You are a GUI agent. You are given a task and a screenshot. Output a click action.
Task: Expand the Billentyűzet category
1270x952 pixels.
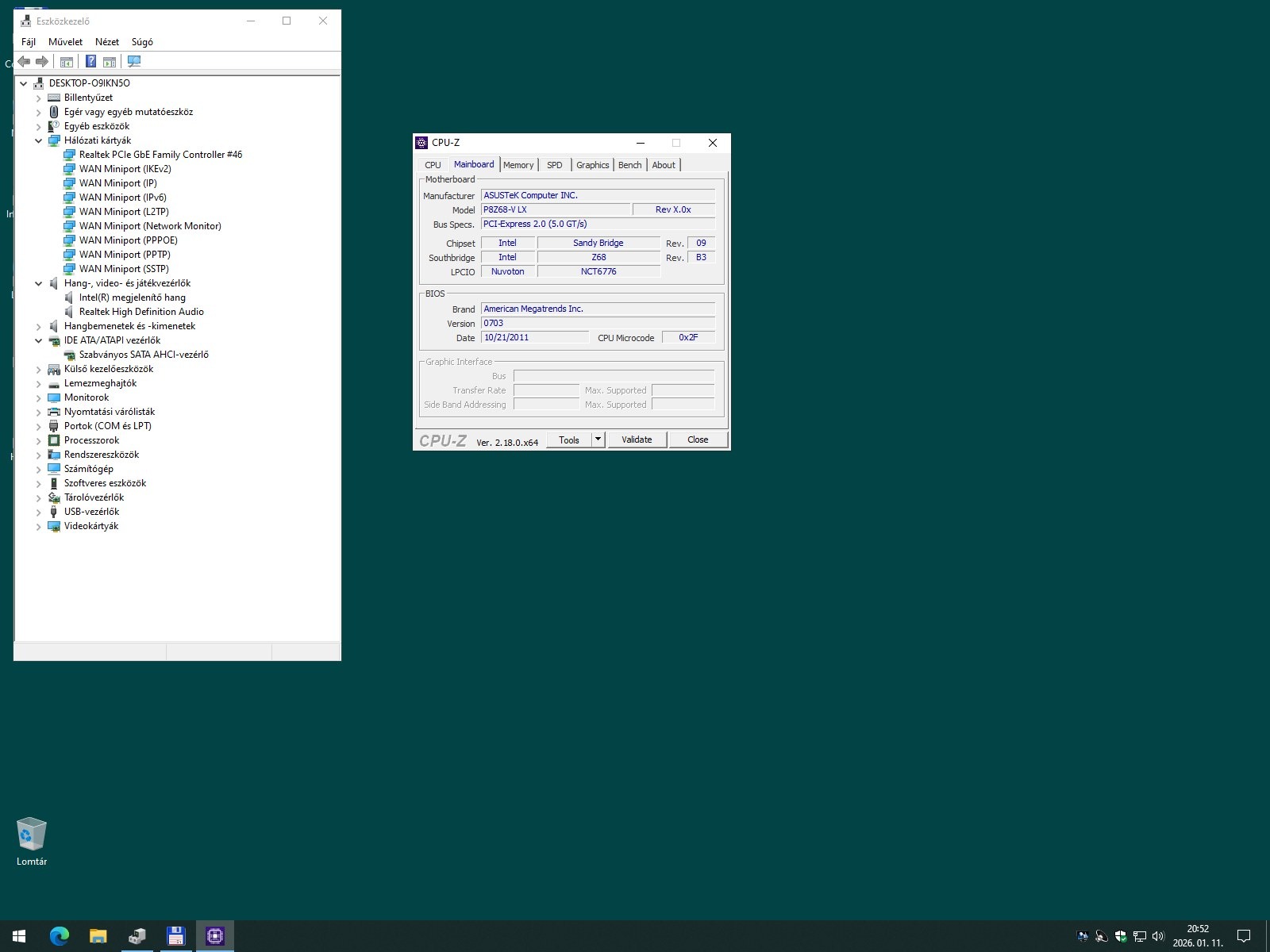click(x=38, y=98)
